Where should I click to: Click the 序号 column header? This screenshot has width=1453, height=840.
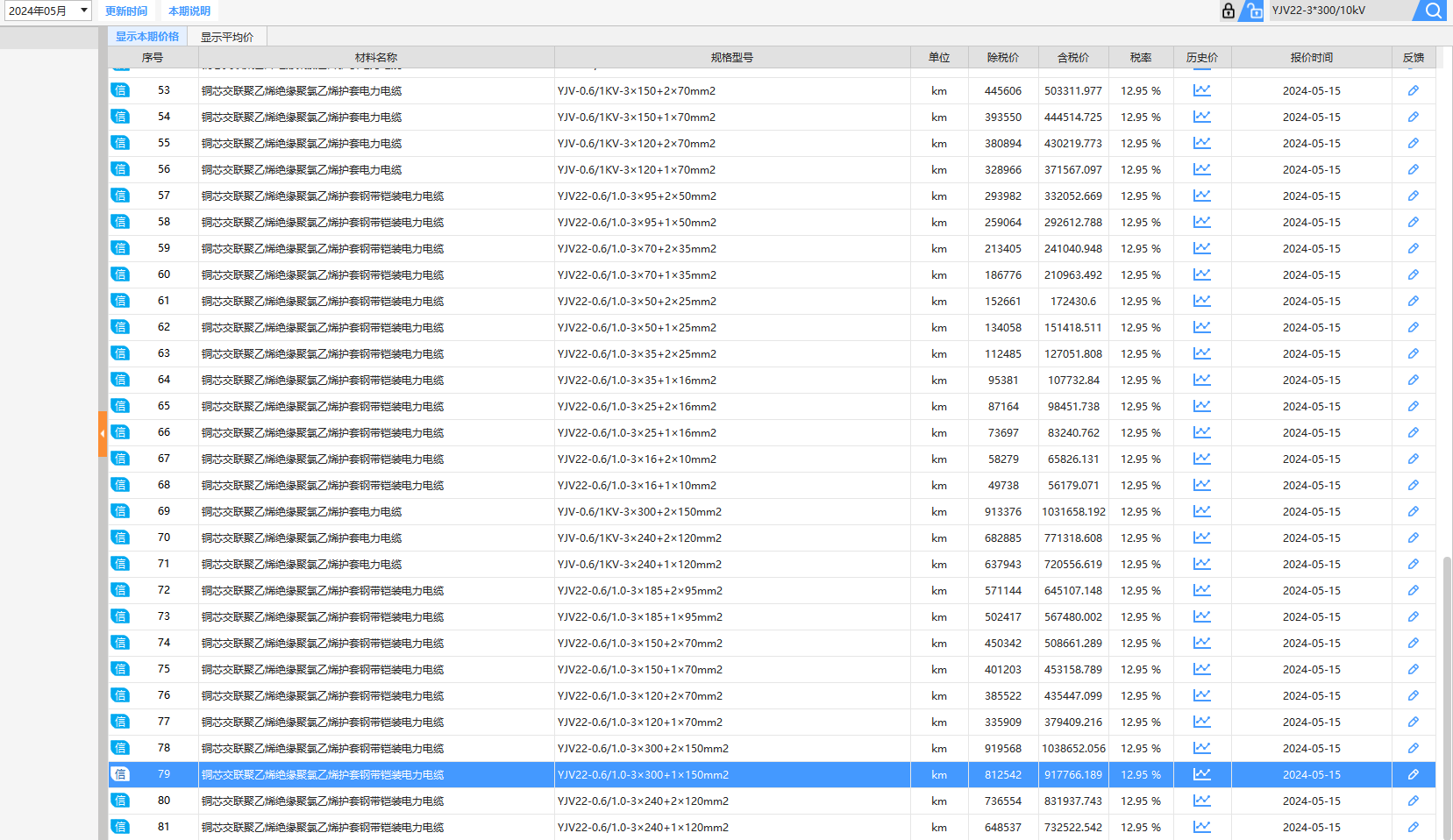[x=153, y=58]
